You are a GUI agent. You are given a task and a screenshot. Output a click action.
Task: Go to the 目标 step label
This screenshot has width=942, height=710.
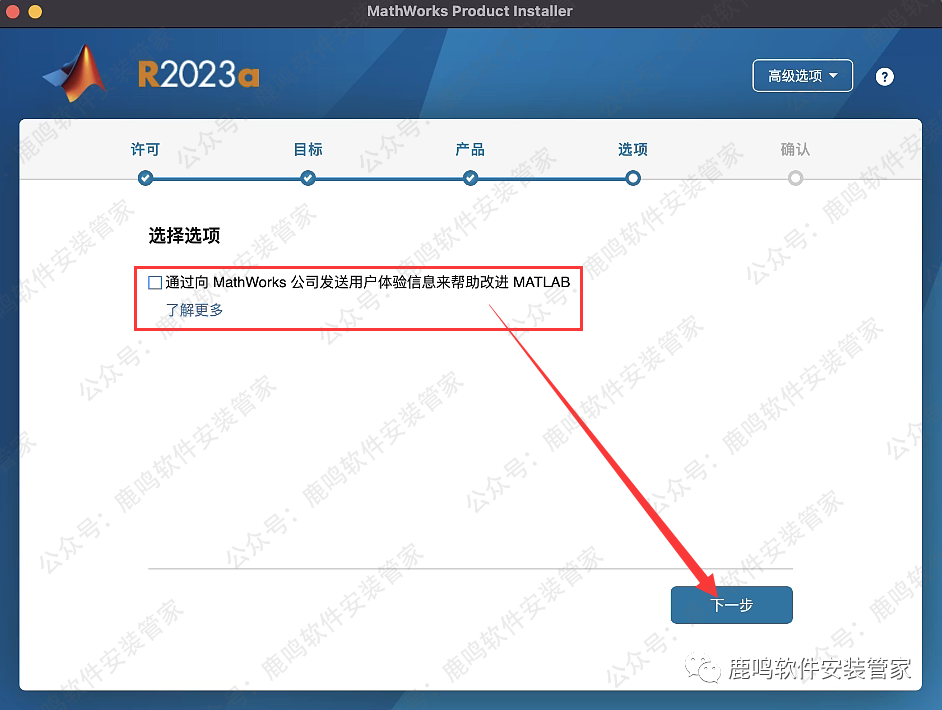308,149
